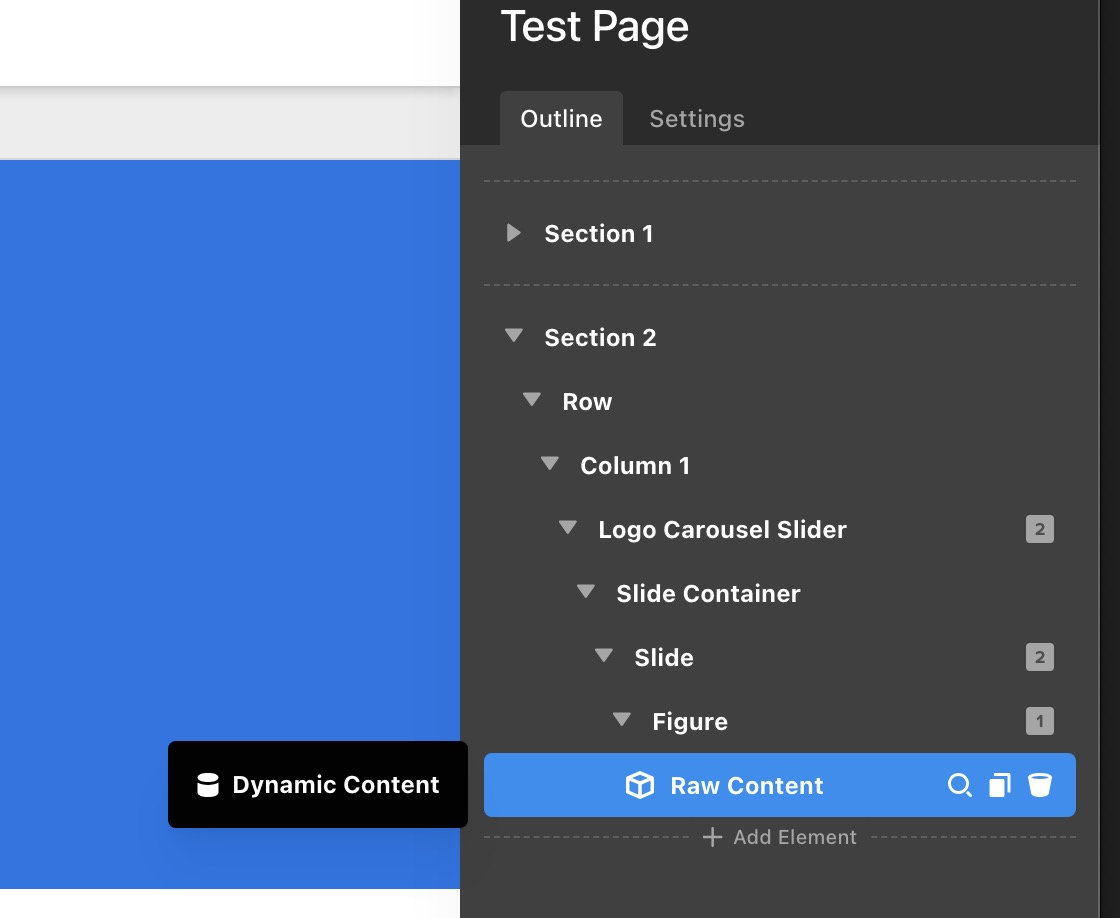1120x918 pixels.
Task: Switch to the Settings tab
Action: point(697,119)
